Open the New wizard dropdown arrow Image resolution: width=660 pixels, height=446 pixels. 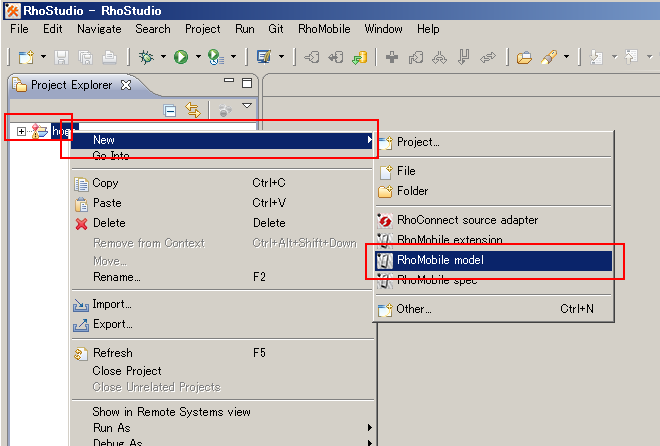[43, 56]
